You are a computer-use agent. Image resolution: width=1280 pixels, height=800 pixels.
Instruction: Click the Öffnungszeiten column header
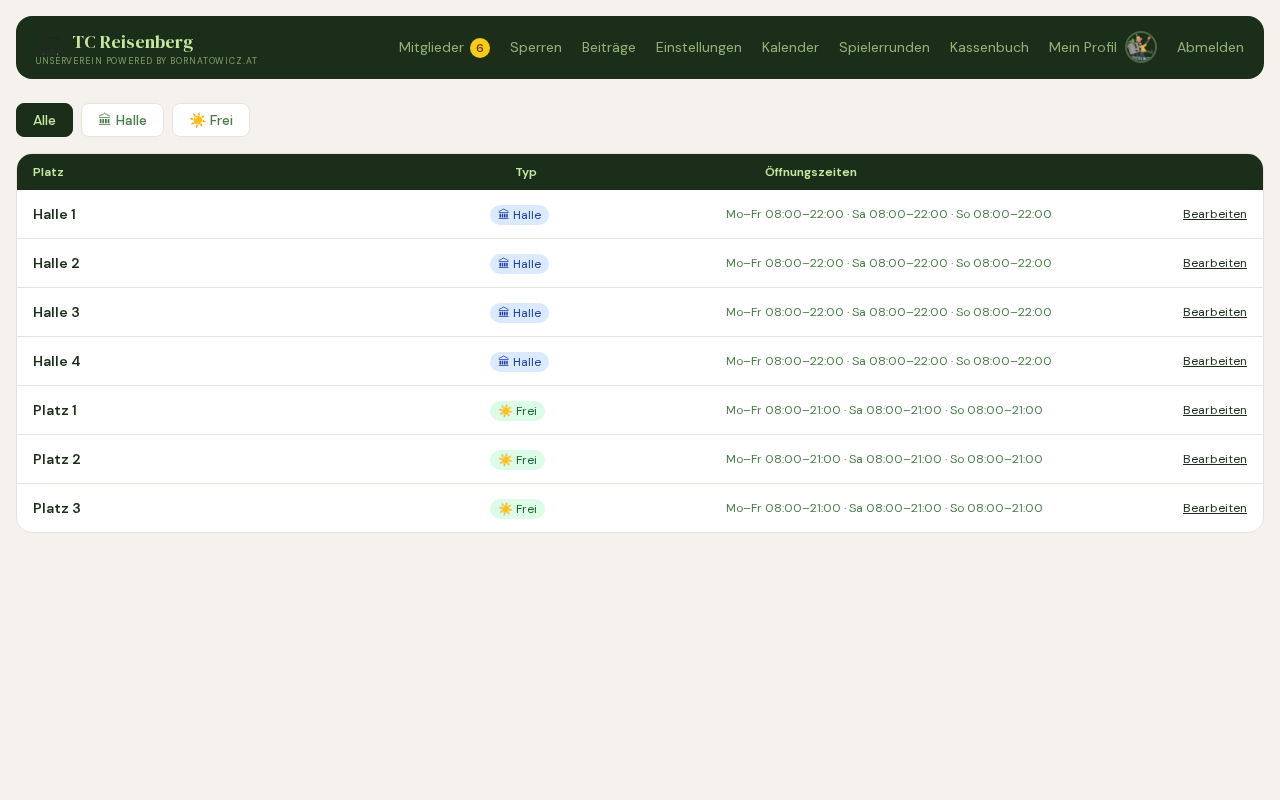point(811,172)
